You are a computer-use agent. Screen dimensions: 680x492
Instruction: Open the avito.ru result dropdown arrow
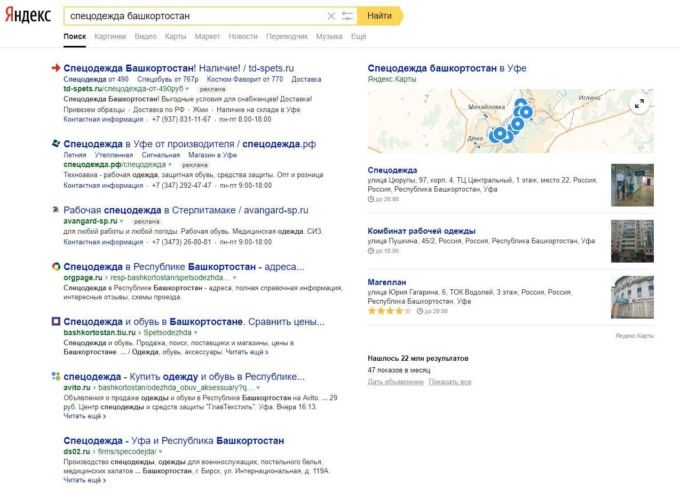click(258, 387)
